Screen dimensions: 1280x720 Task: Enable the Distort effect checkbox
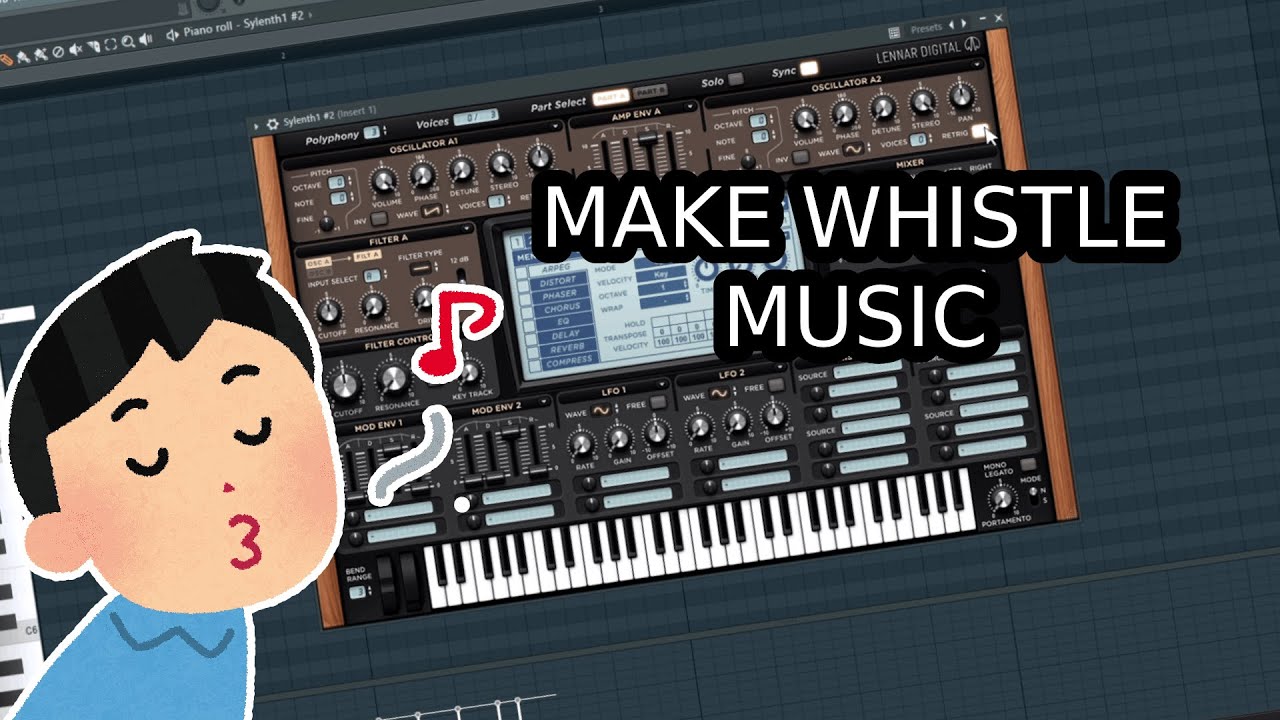tap(522, 286)
